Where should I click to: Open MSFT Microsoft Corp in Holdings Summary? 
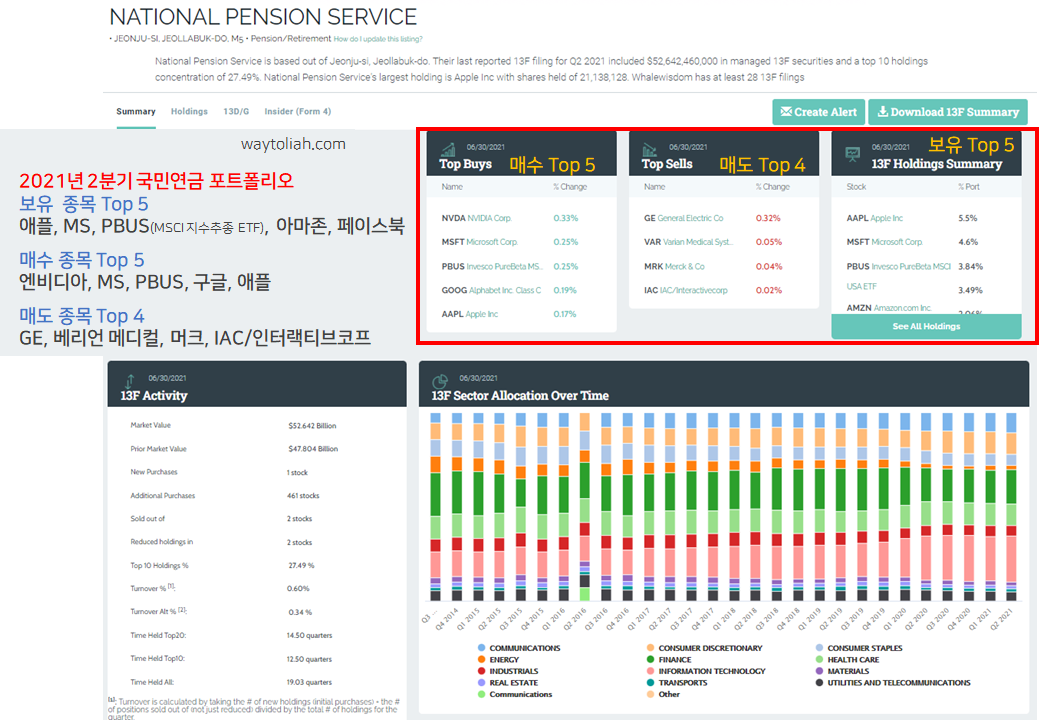pyautogui.click(x=884, y=242)
